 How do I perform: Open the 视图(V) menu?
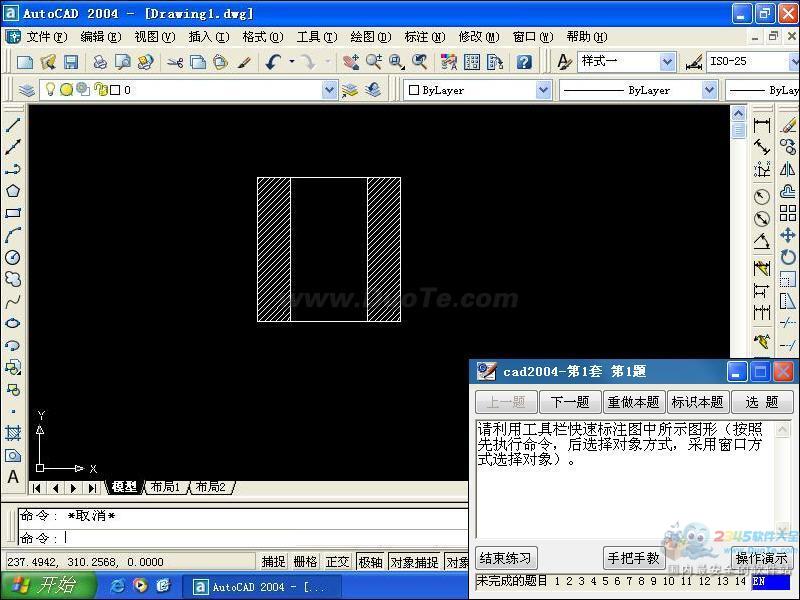point(155,37)
